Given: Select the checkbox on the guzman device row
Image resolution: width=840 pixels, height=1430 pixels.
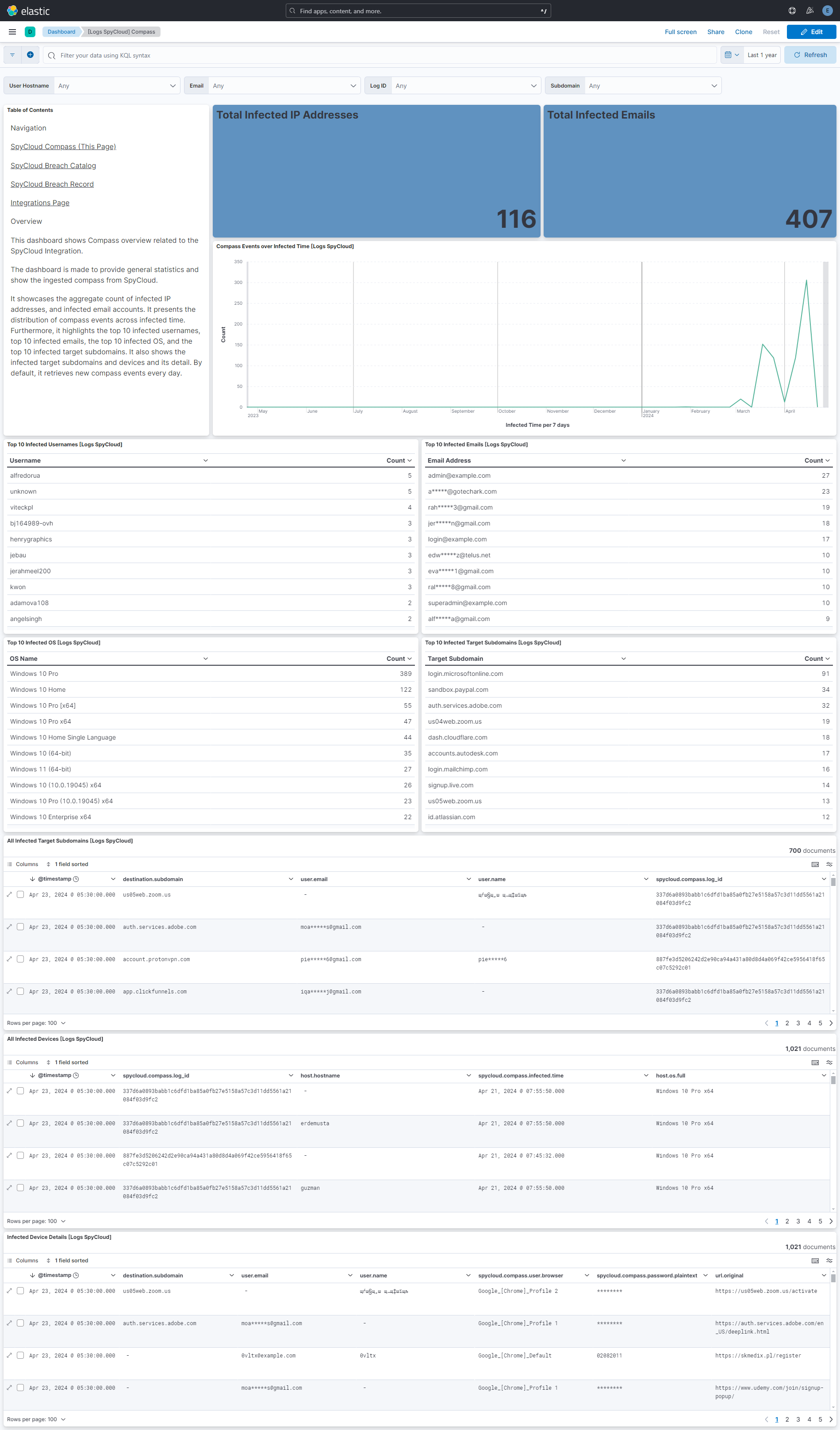Looking at the screenshot, I should [x=20, y=1188].
